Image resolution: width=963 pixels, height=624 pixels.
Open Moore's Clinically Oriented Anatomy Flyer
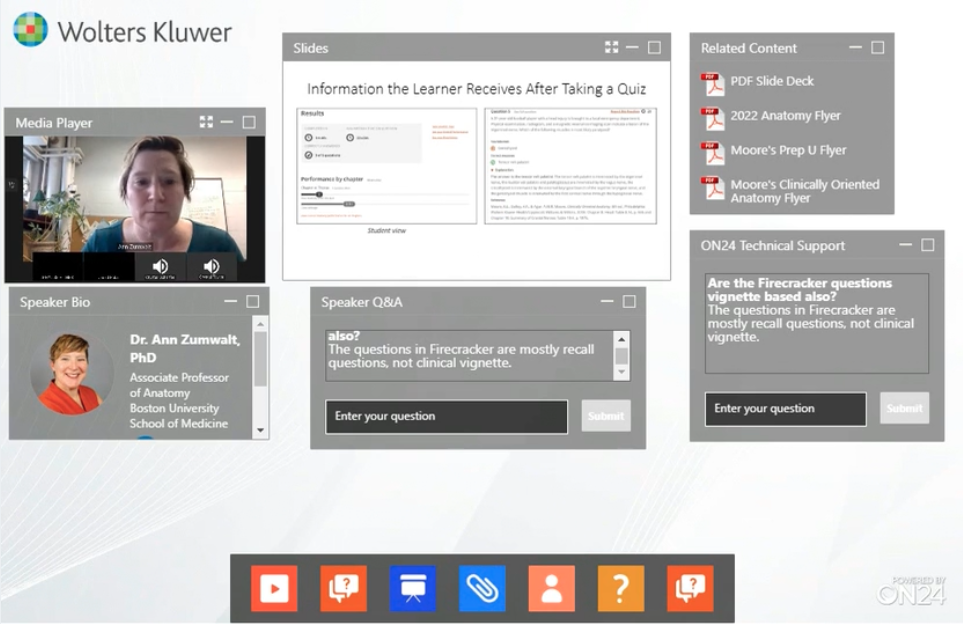pyautogui.click(x=804, y=191)
